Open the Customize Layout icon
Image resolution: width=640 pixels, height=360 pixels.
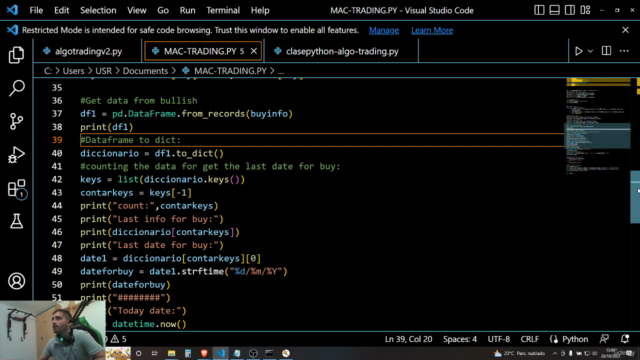coord(585,10)
